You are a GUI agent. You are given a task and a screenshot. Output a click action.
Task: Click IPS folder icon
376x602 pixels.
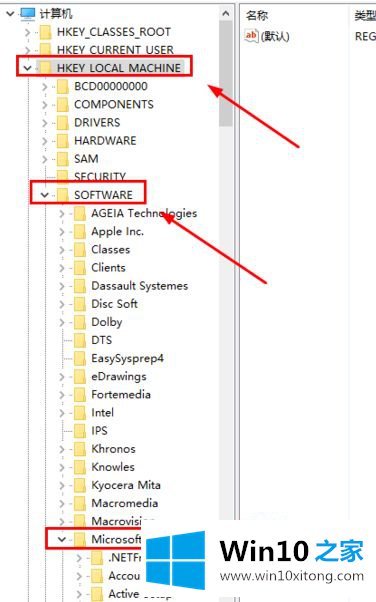(x=80, y=431)
